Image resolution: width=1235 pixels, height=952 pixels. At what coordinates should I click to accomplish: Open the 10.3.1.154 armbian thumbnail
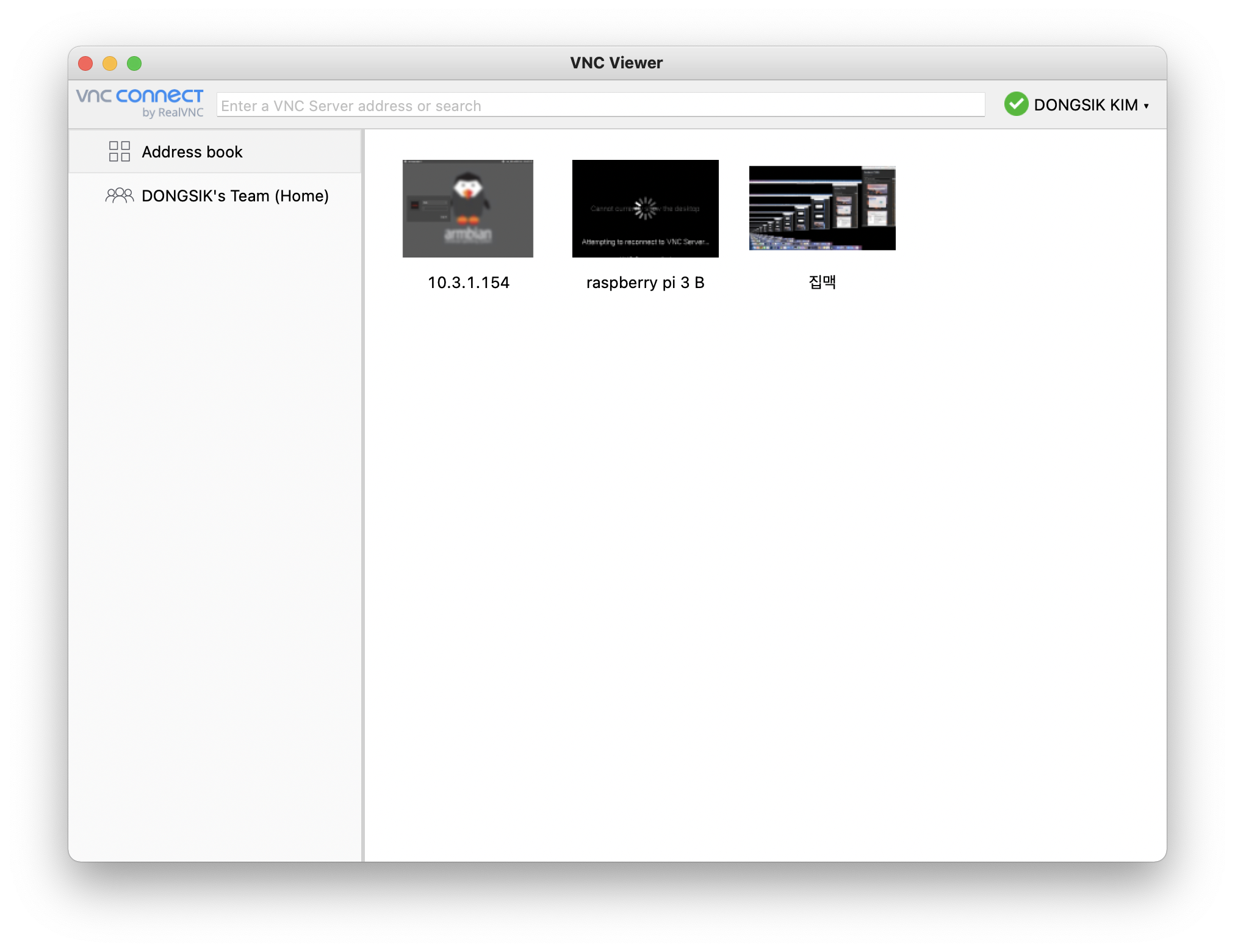(468, 208)
